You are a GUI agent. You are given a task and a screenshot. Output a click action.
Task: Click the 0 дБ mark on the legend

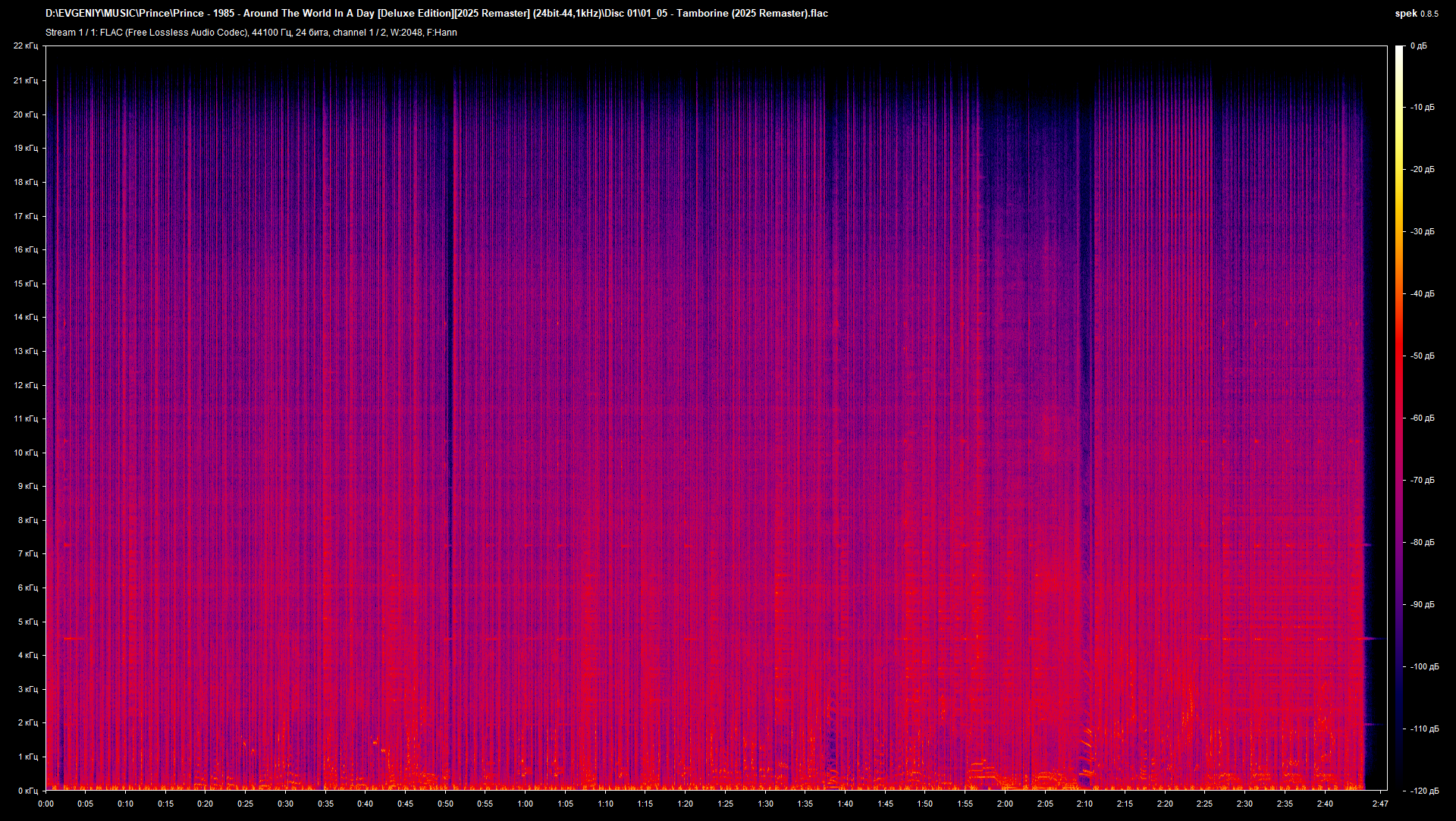click(1420, 45)
